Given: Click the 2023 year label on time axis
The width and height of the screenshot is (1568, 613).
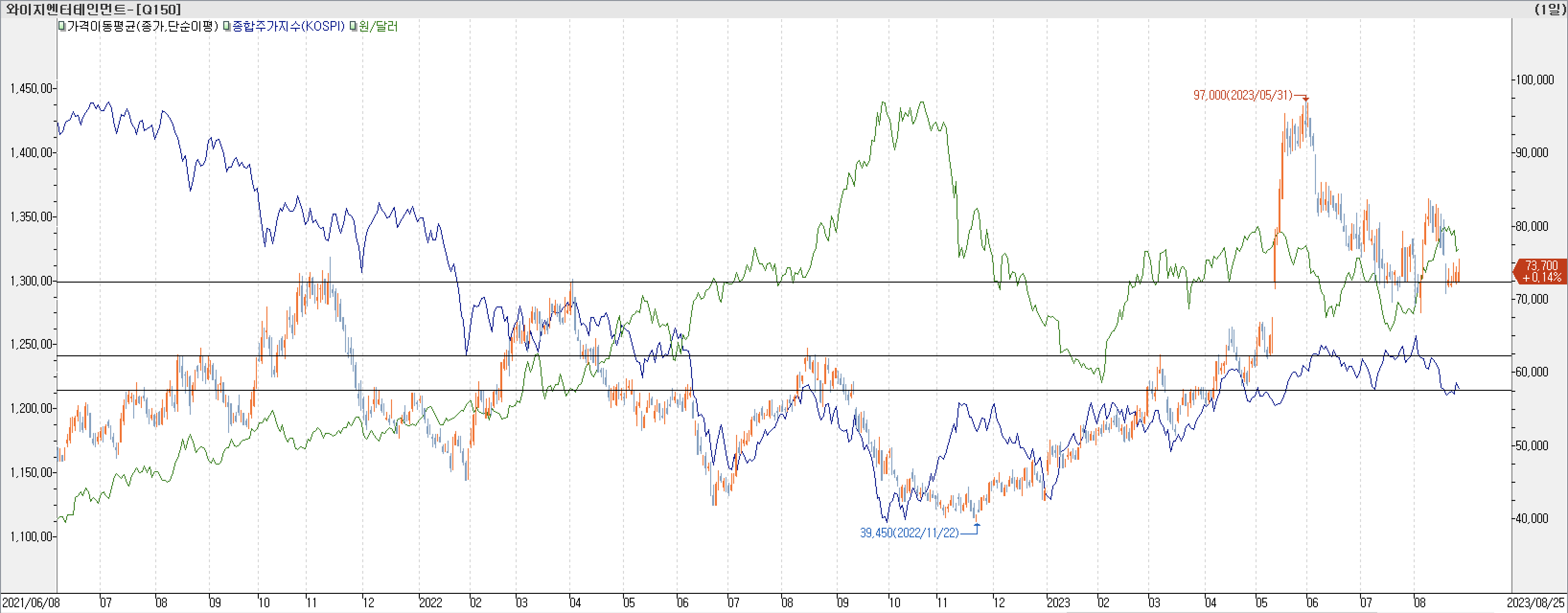Looking at the screenshot, I should coord(1058,602).
